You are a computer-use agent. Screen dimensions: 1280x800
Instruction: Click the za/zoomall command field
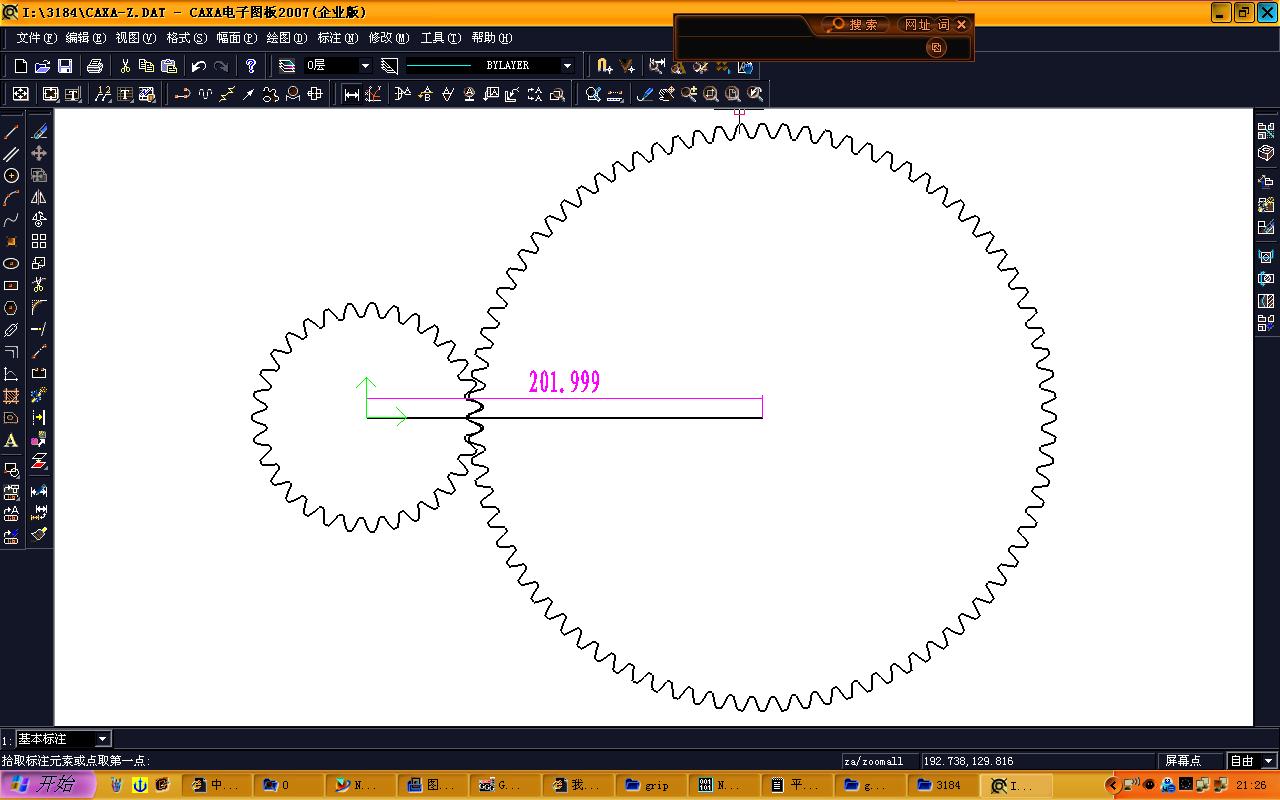click(880, 761)
